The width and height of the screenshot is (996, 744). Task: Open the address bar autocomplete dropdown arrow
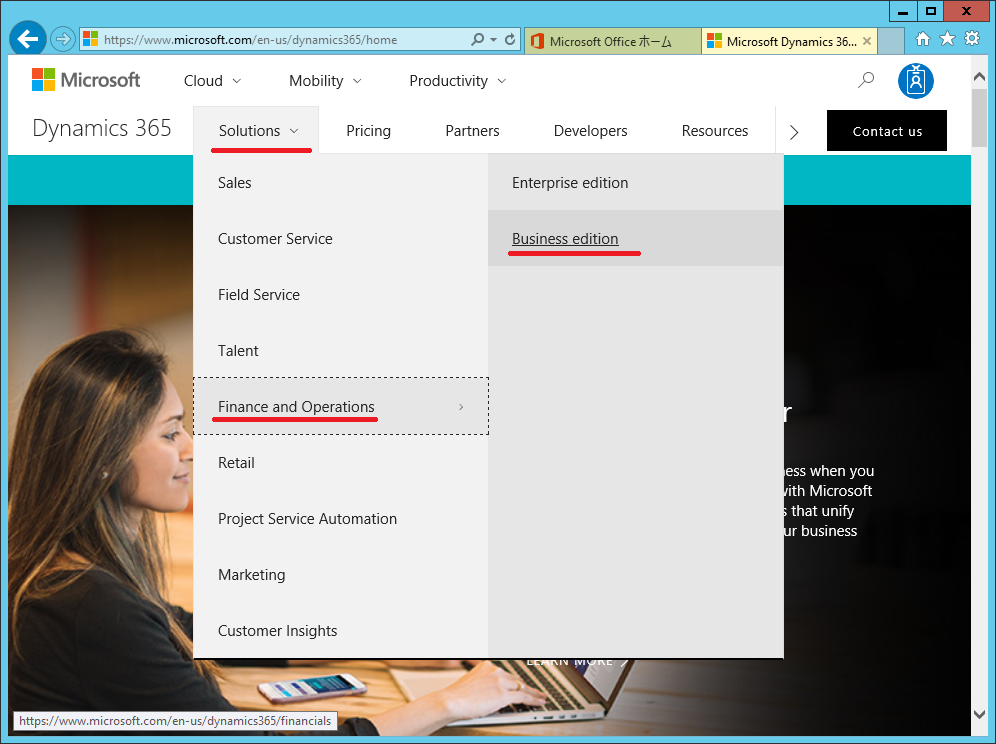click(494, 39)
